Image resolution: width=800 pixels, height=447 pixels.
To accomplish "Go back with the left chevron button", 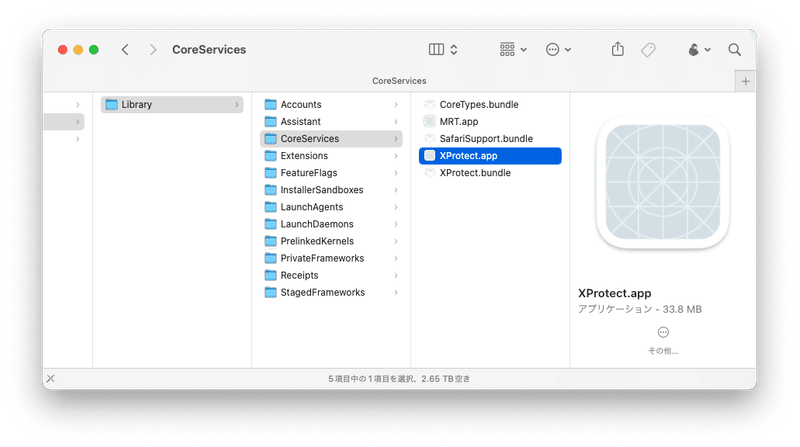I will tap(125, 49).
